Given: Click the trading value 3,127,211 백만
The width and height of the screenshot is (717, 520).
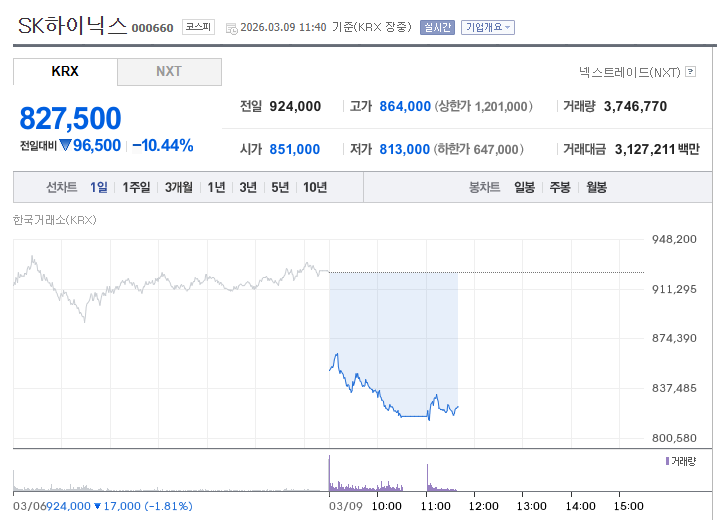Looking at the screenshot, I should (x=657, y=150).
